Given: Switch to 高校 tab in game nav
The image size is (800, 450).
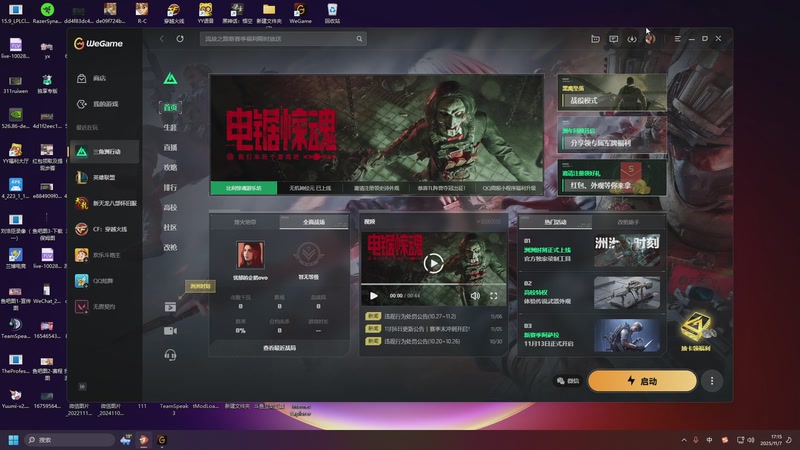Looking at the screenshot, I should [170, 207].
